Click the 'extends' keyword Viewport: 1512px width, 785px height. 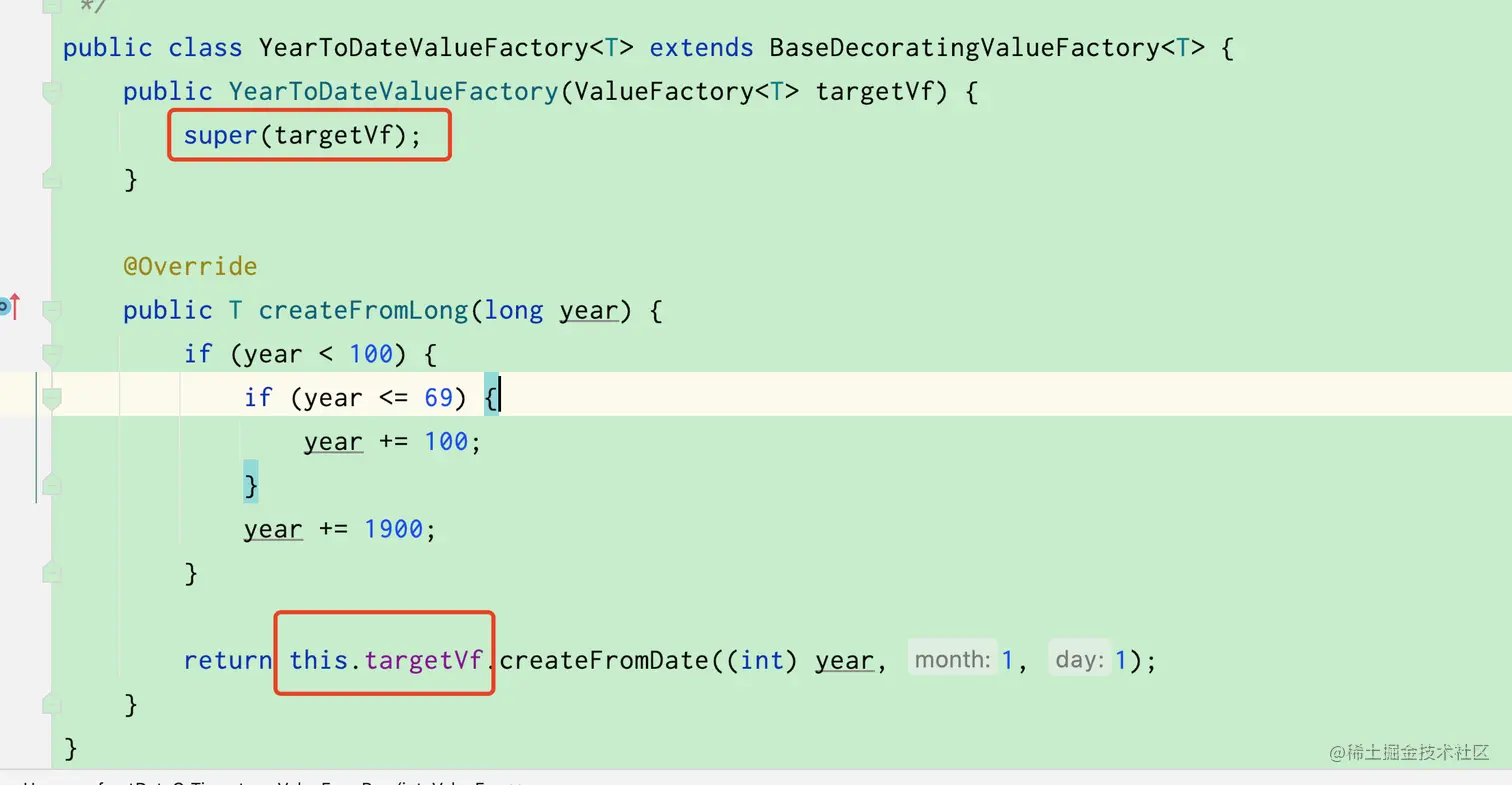tap(701, 48)
